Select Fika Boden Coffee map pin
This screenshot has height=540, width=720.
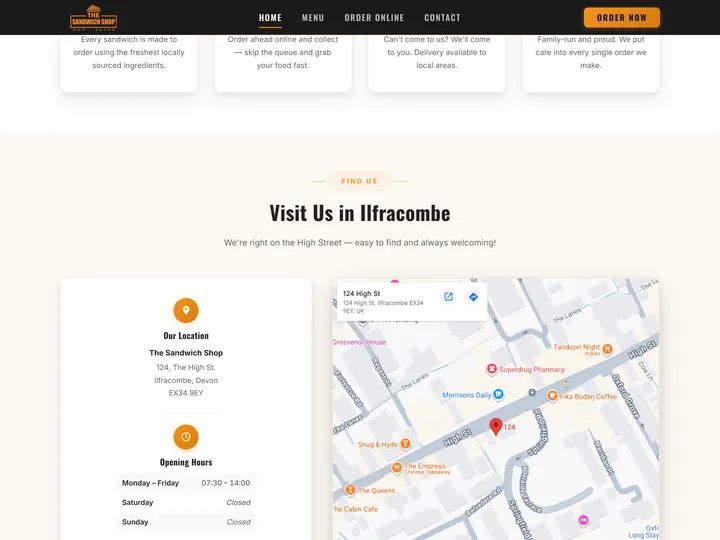tap(552, 395)
